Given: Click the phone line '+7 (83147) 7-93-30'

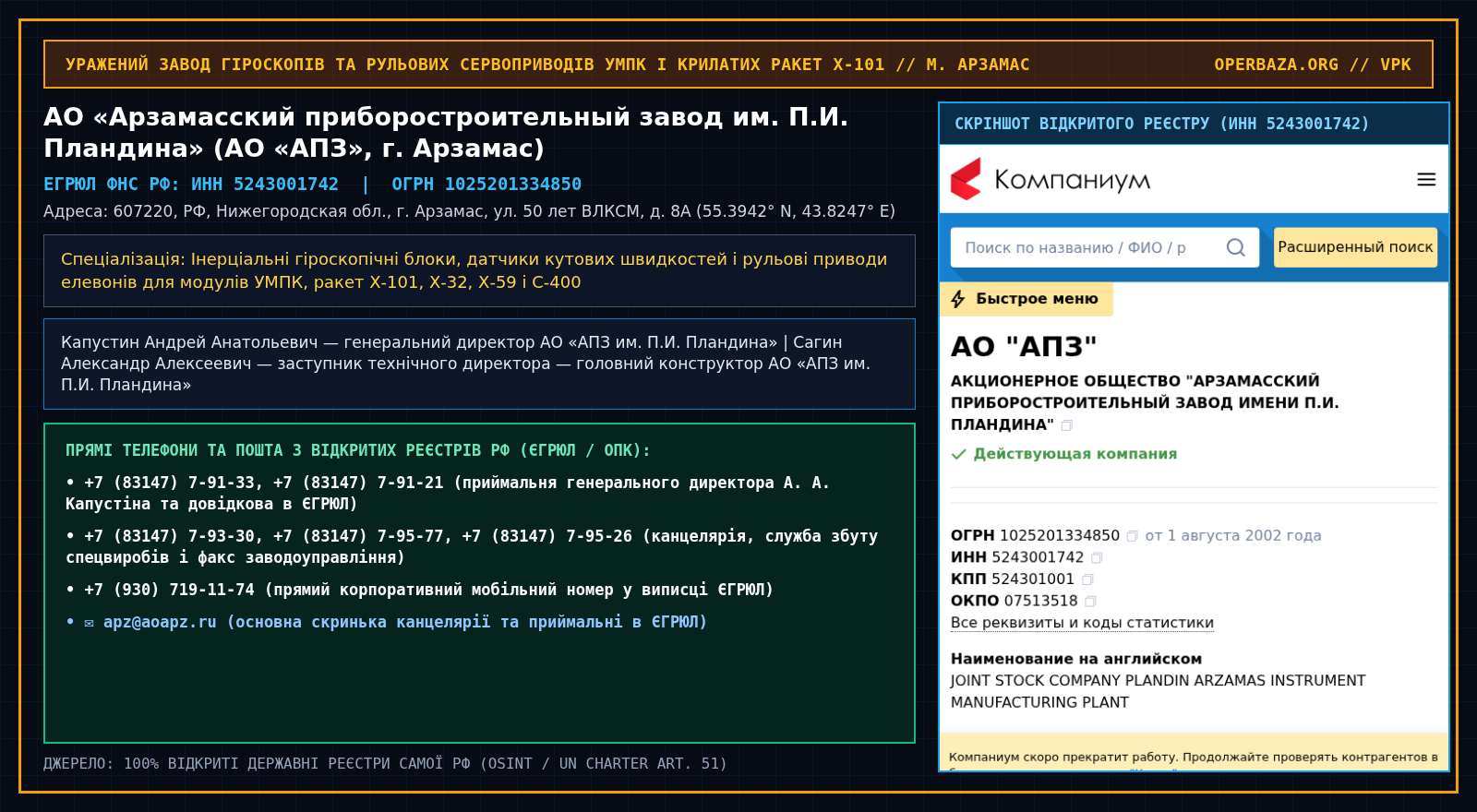Looking at the screenshot, I should pos(472,547).
